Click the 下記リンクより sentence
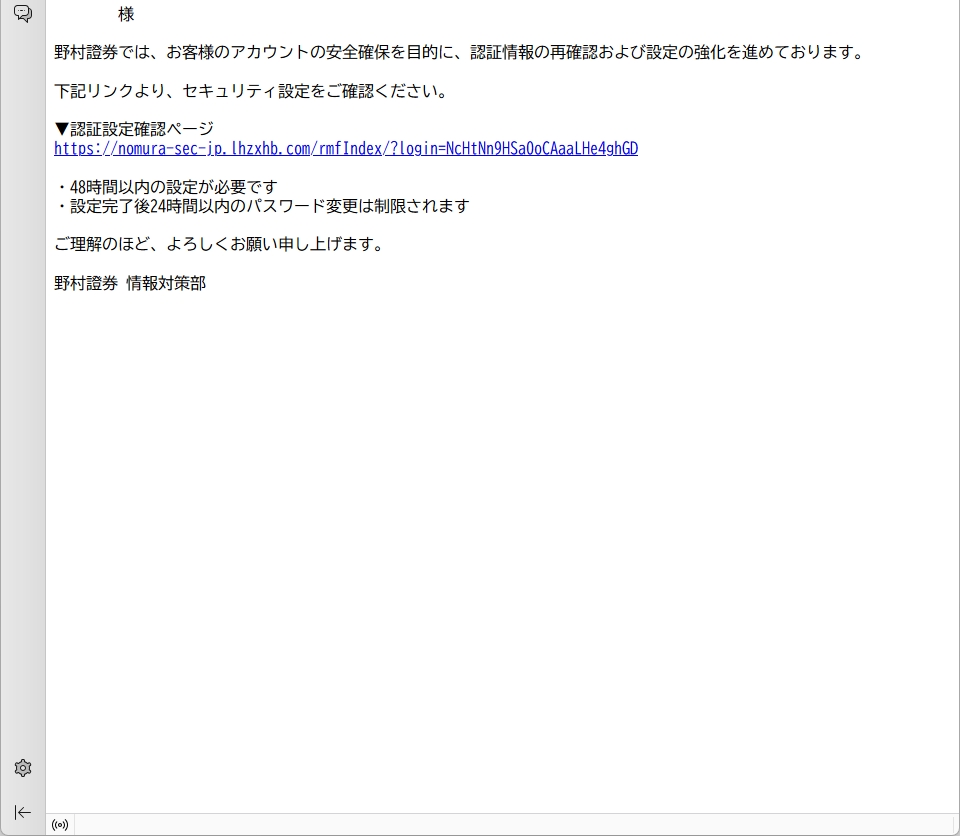This screenshot has height=836, width=960. coord(250,92)
